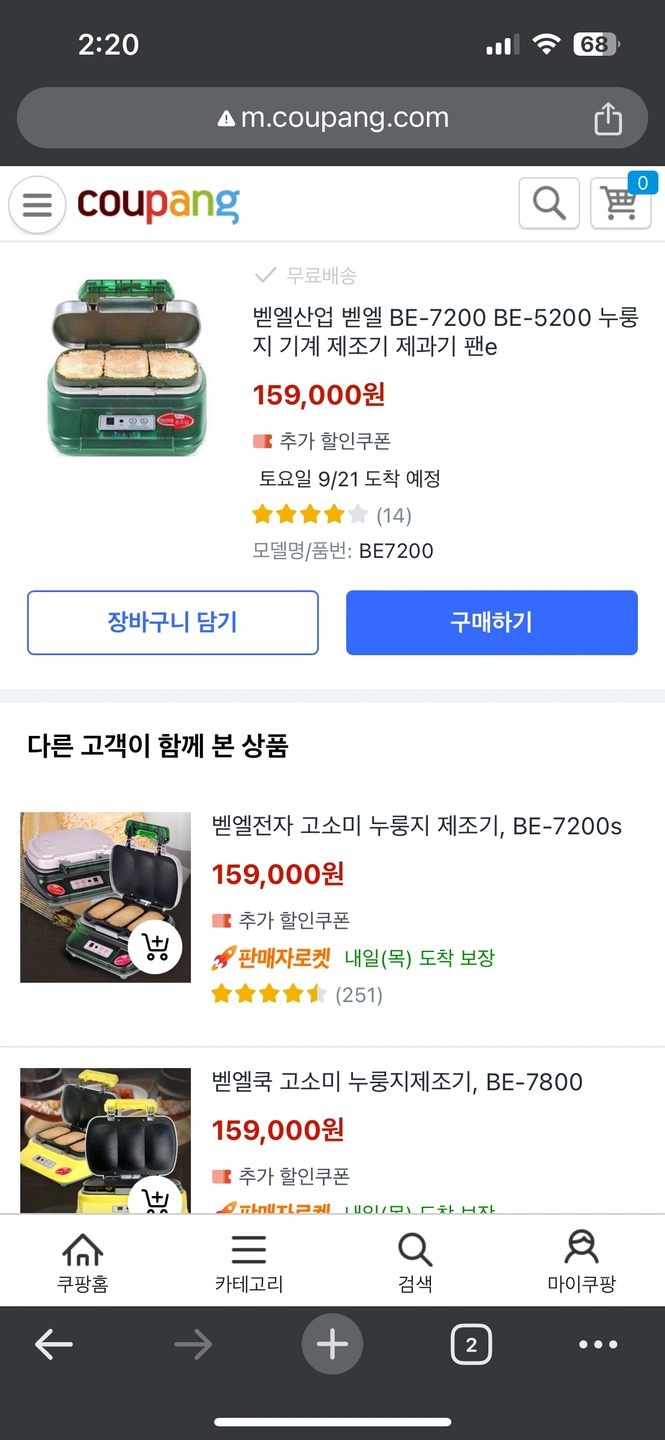
Task: Select 검색 tab in bottom navigation
Action: click(x=415, y=1262)
